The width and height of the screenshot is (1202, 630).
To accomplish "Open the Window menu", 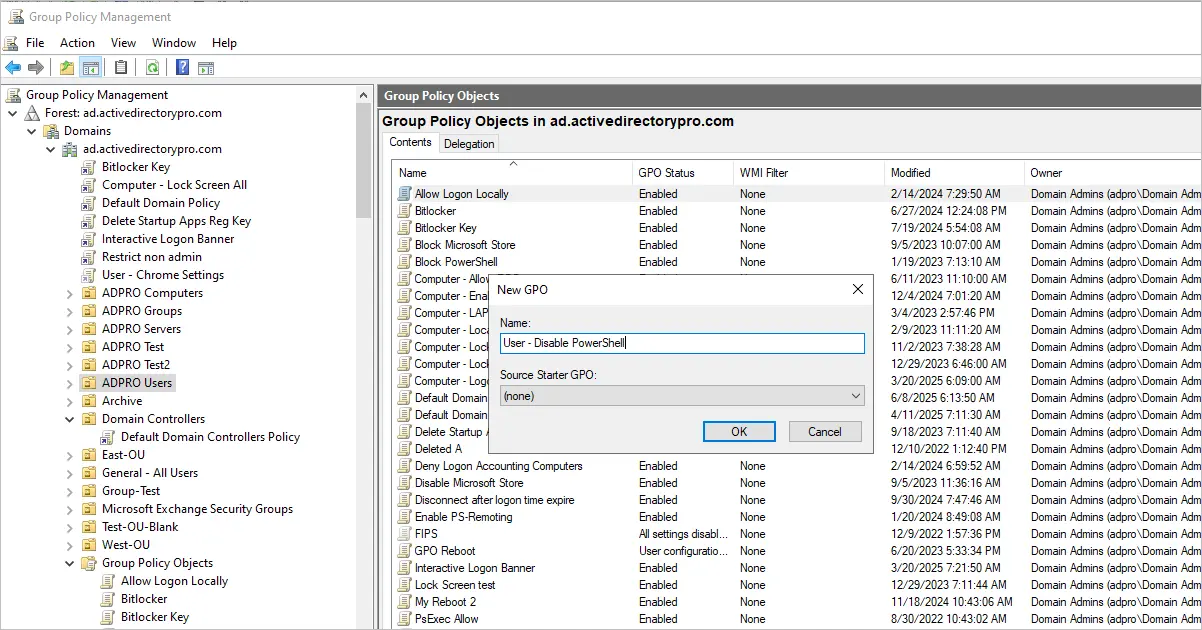I will [x=174, y=43].
